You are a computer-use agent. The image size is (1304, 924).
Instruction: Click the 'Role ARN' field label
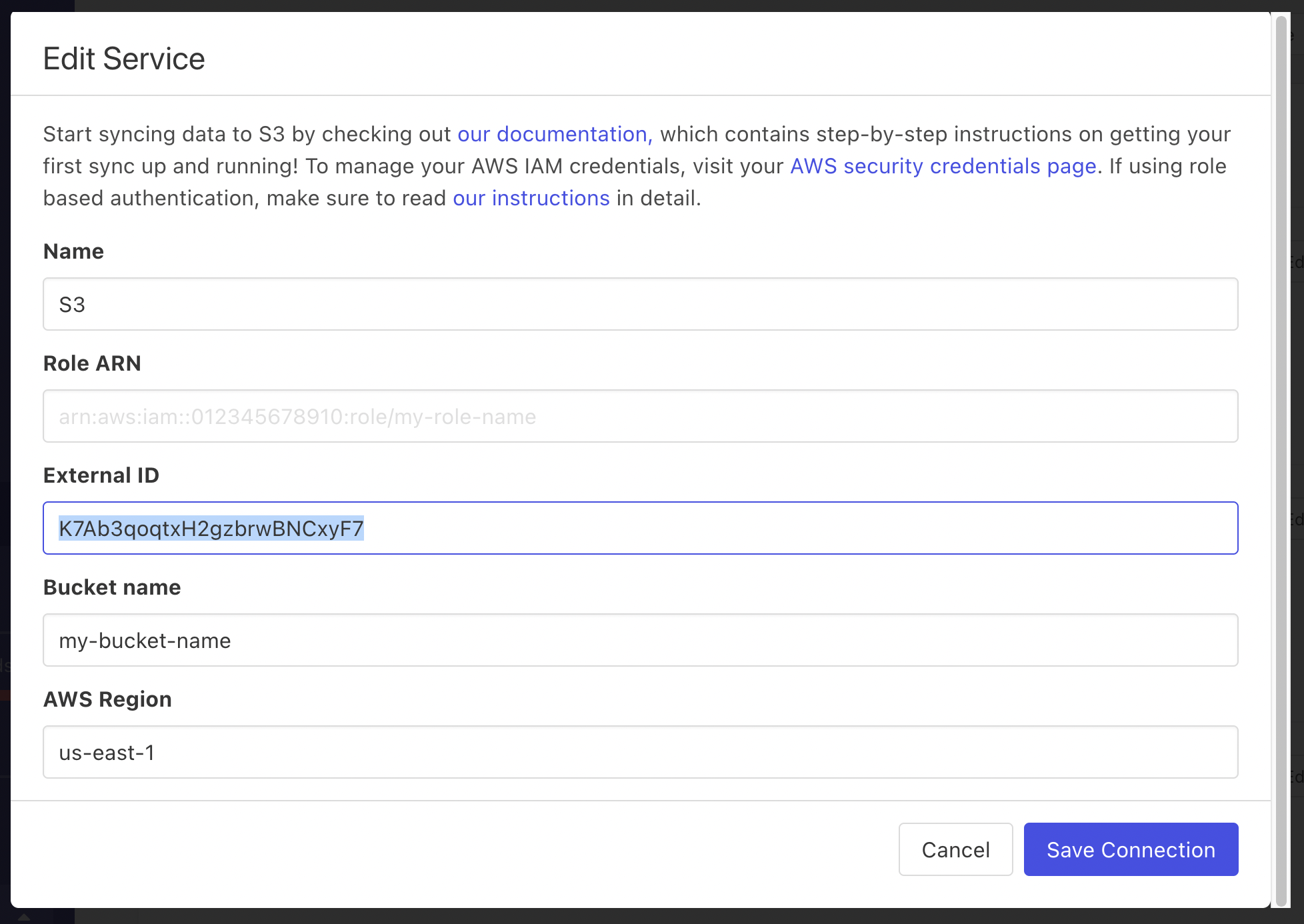point(92,363)
